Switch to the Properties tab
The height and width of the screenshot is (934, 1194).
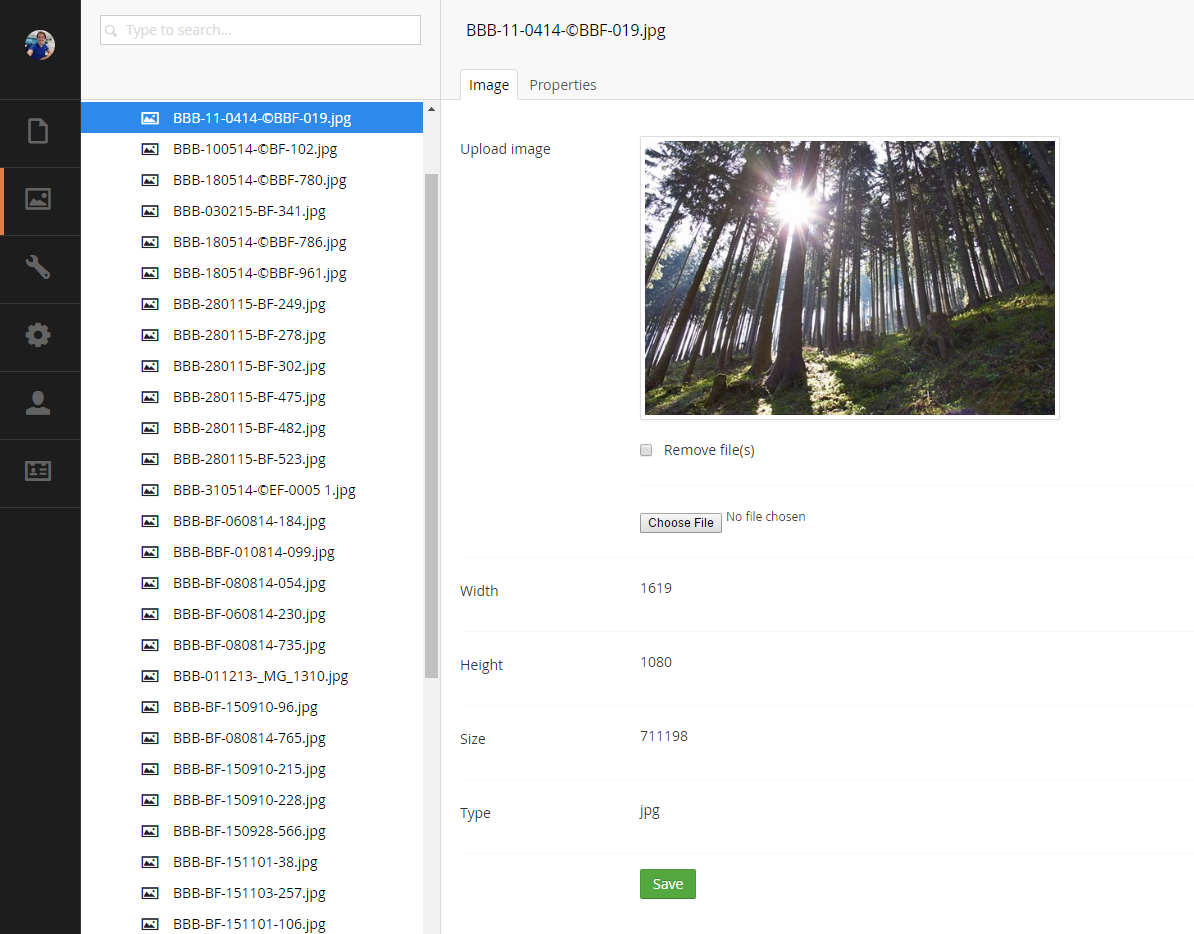563,85
